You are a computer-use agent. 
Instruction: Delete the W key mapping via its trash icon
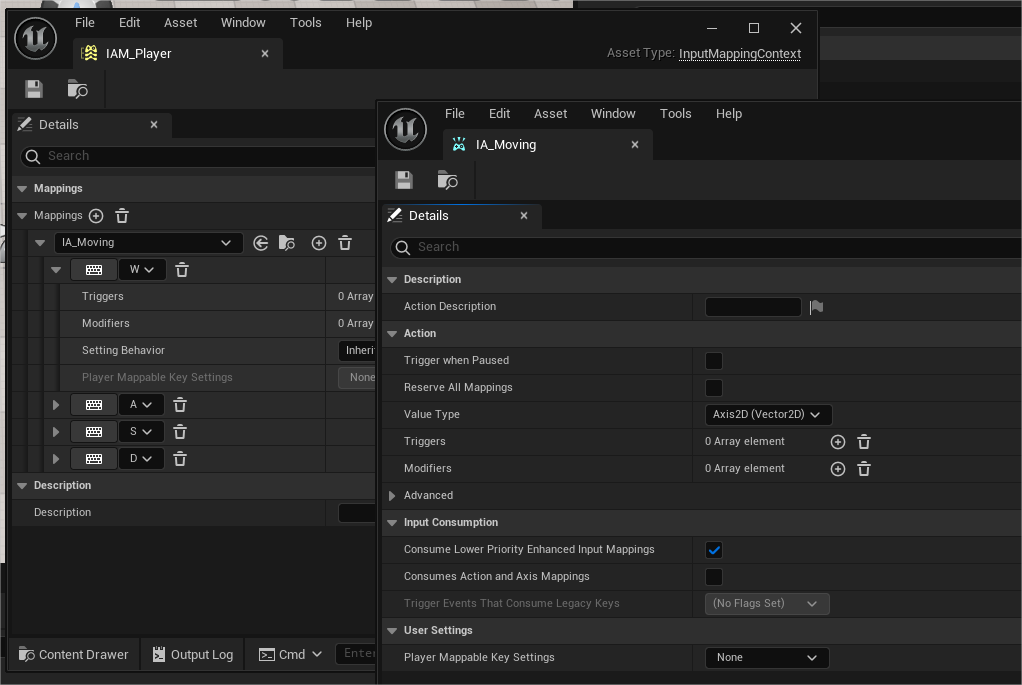(182, 270)
